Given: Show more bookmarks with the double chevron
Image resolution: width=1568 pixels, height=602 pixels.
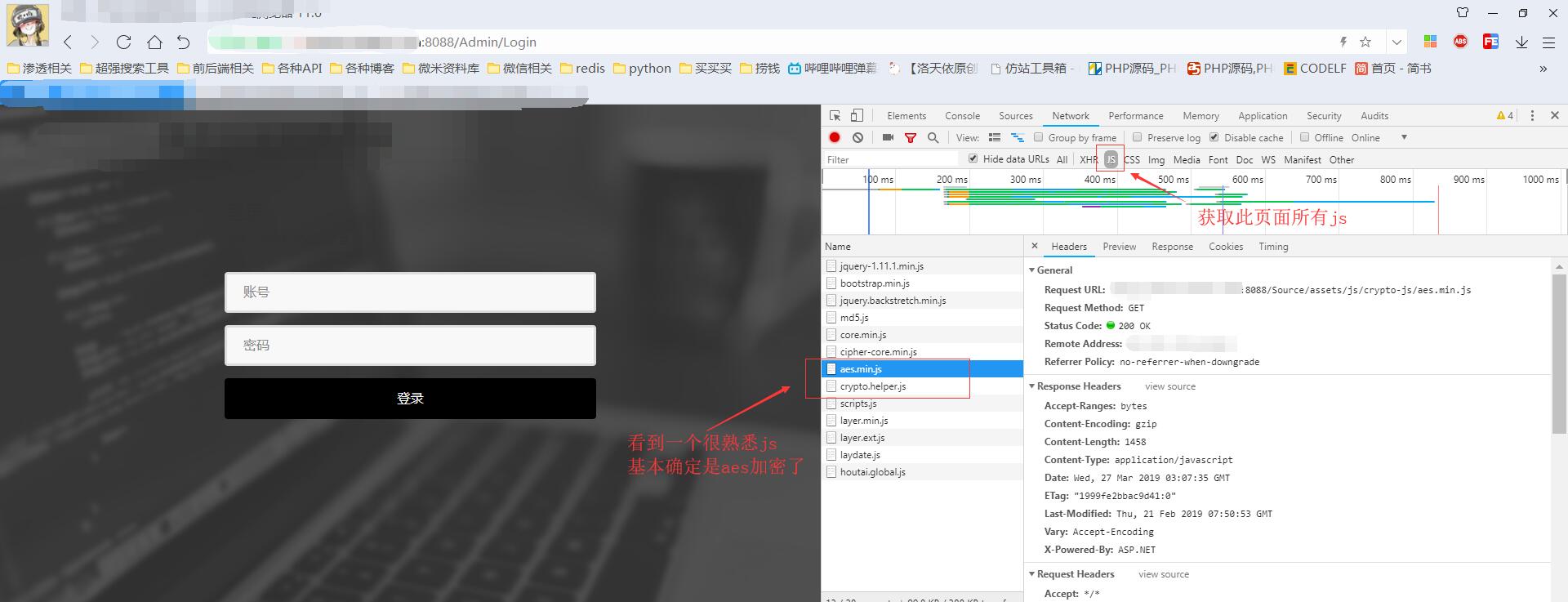Looking at the screenshot, I should click(1543, 69).
